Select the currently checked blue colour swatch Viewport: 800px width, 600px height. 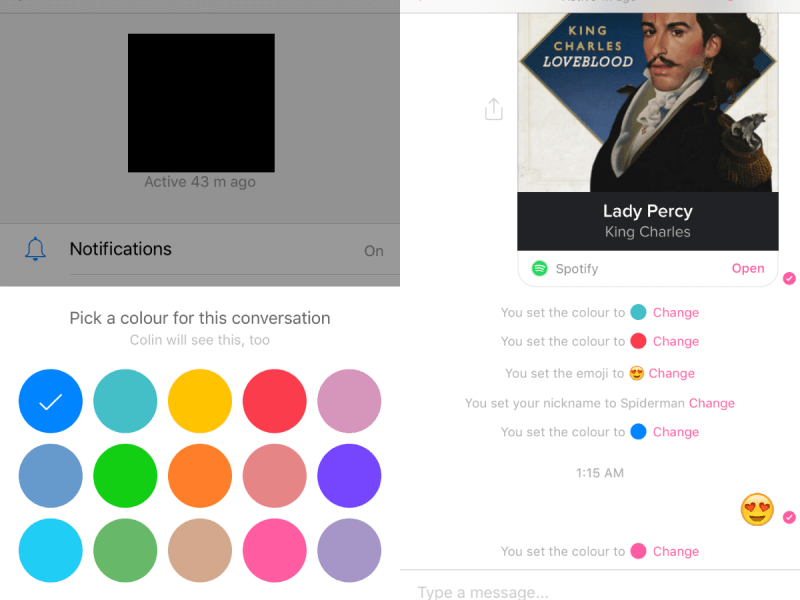point(50,401)
